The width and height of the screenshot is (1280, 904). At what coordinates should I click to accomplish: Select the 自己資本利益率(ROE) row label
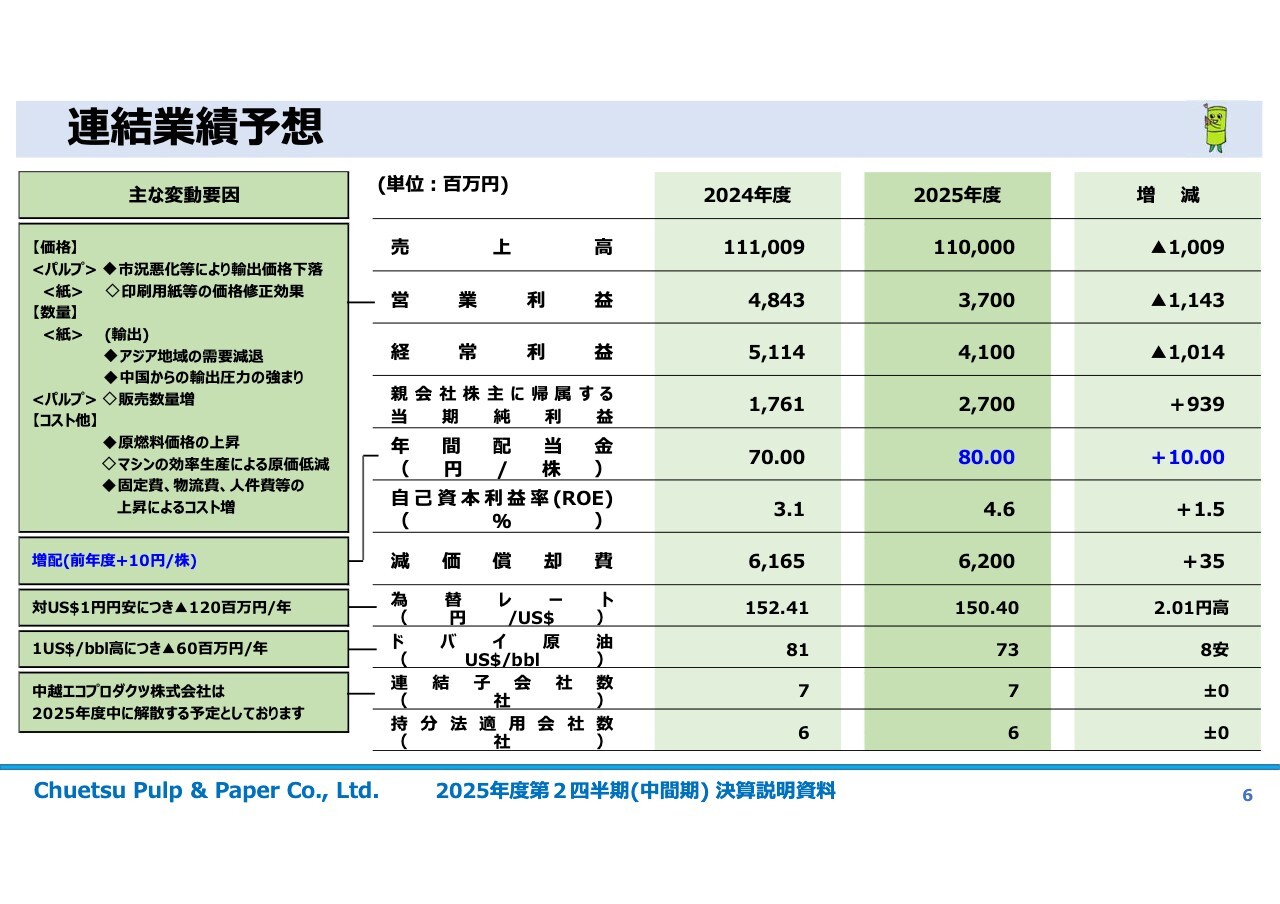click(501, 509)
